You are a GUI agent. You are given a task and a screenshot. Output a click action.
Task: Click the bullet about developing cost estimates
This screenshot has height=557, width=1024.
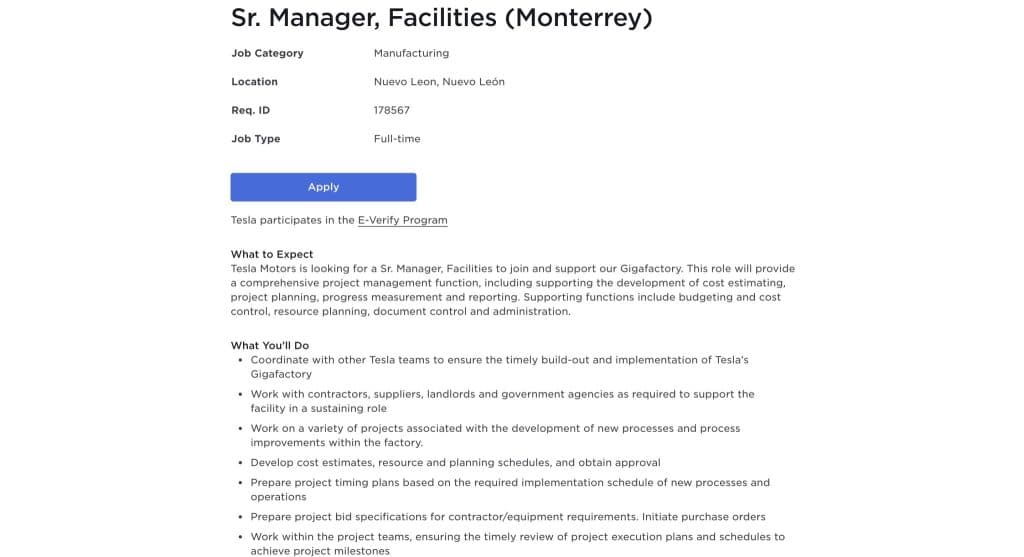(x=455, y=463)
